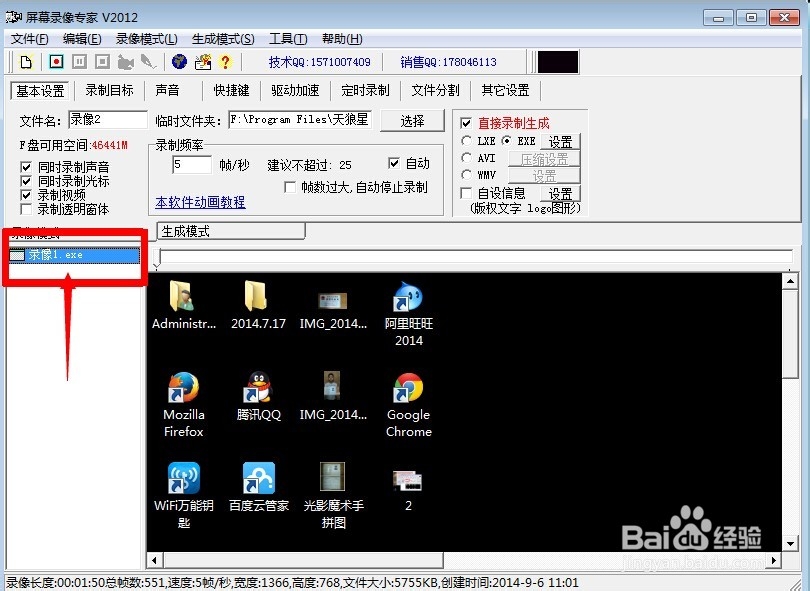Toggle 直接录制生成 checkbox

click(x=465, y=123)
